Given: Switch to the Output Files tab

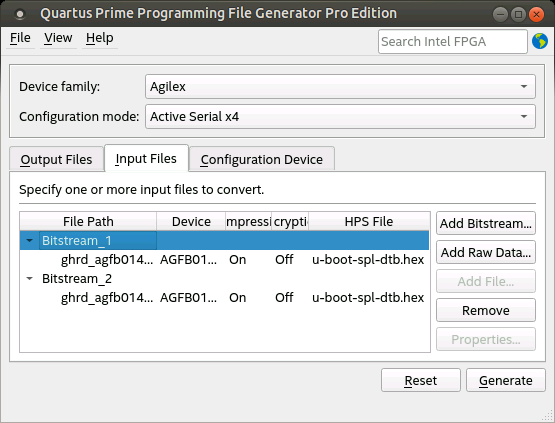Looking at the screenshot, I should click(56, 159).
